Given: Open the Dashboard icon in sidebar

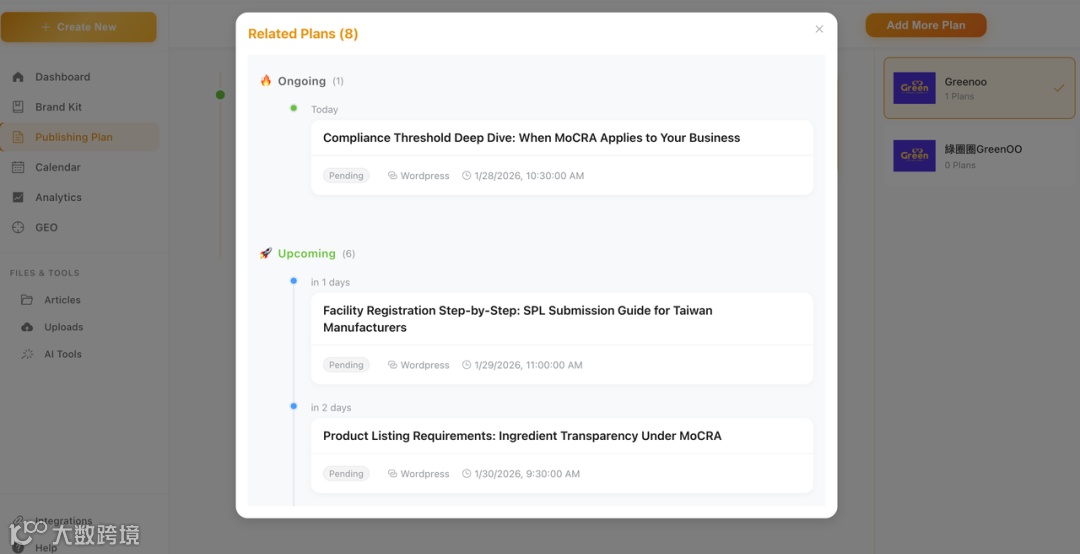Looking at the screenshot, I should pos(18,77).
